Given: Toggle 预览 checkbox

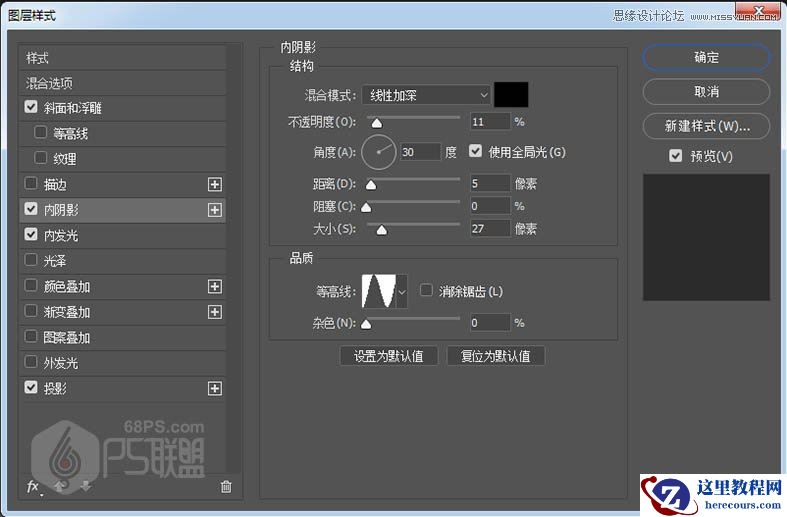Looking at the screenshot, I should (676, 156).
